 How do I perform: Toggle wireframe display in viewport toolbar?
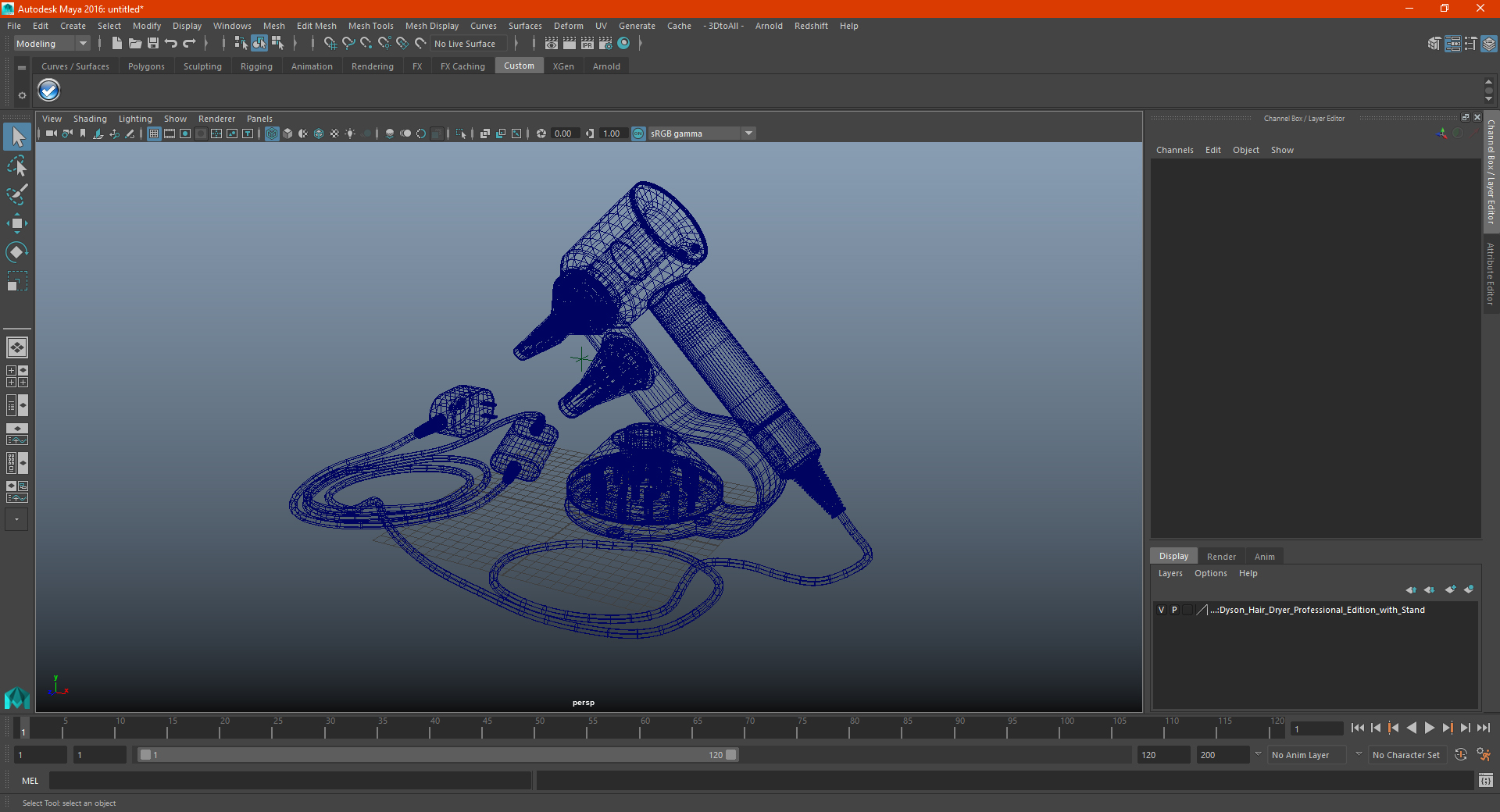[x=272, y=134]
